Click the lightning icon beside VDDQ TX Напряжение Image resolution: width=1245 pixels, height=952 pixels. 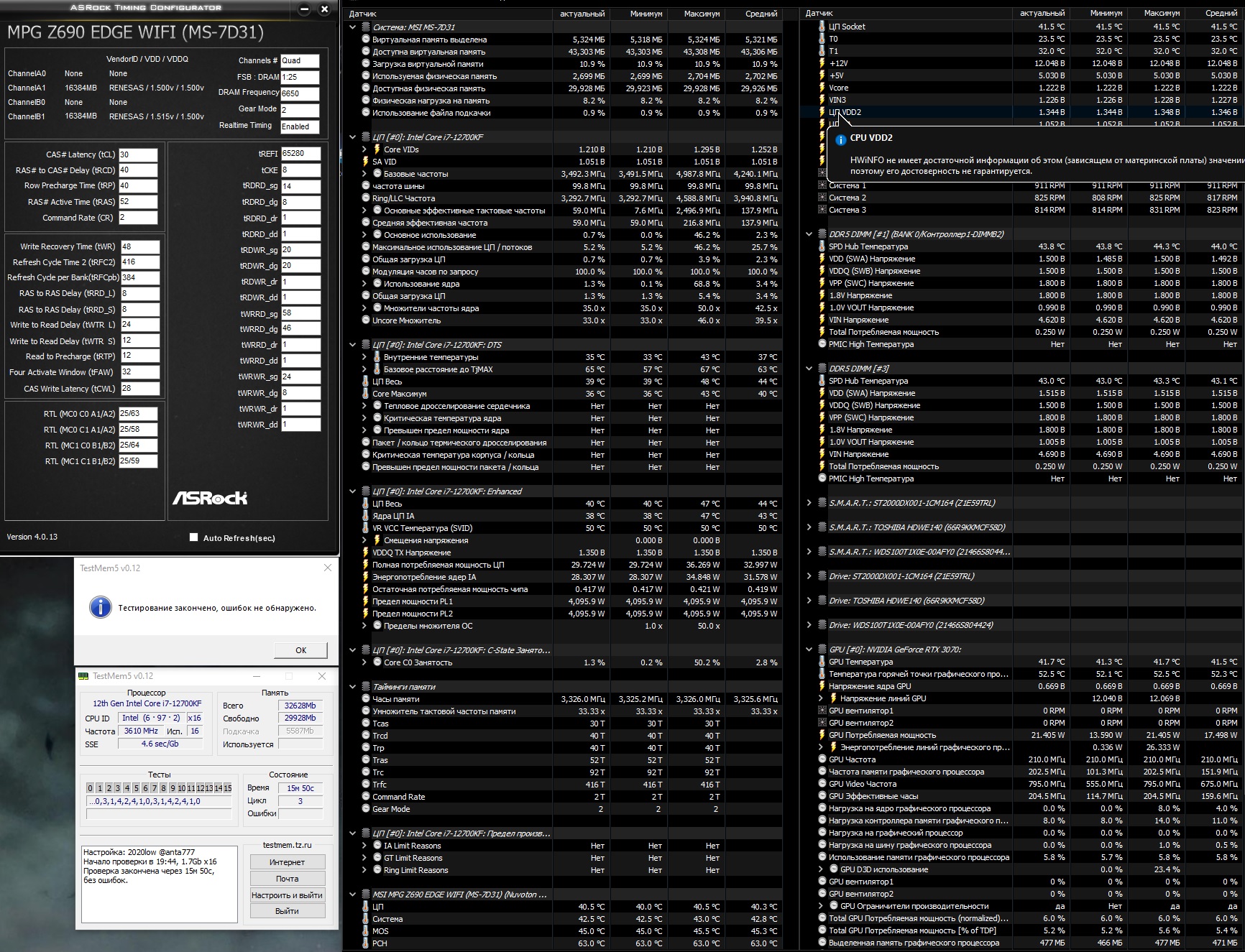pyautogui.click(x=365, y=553)
